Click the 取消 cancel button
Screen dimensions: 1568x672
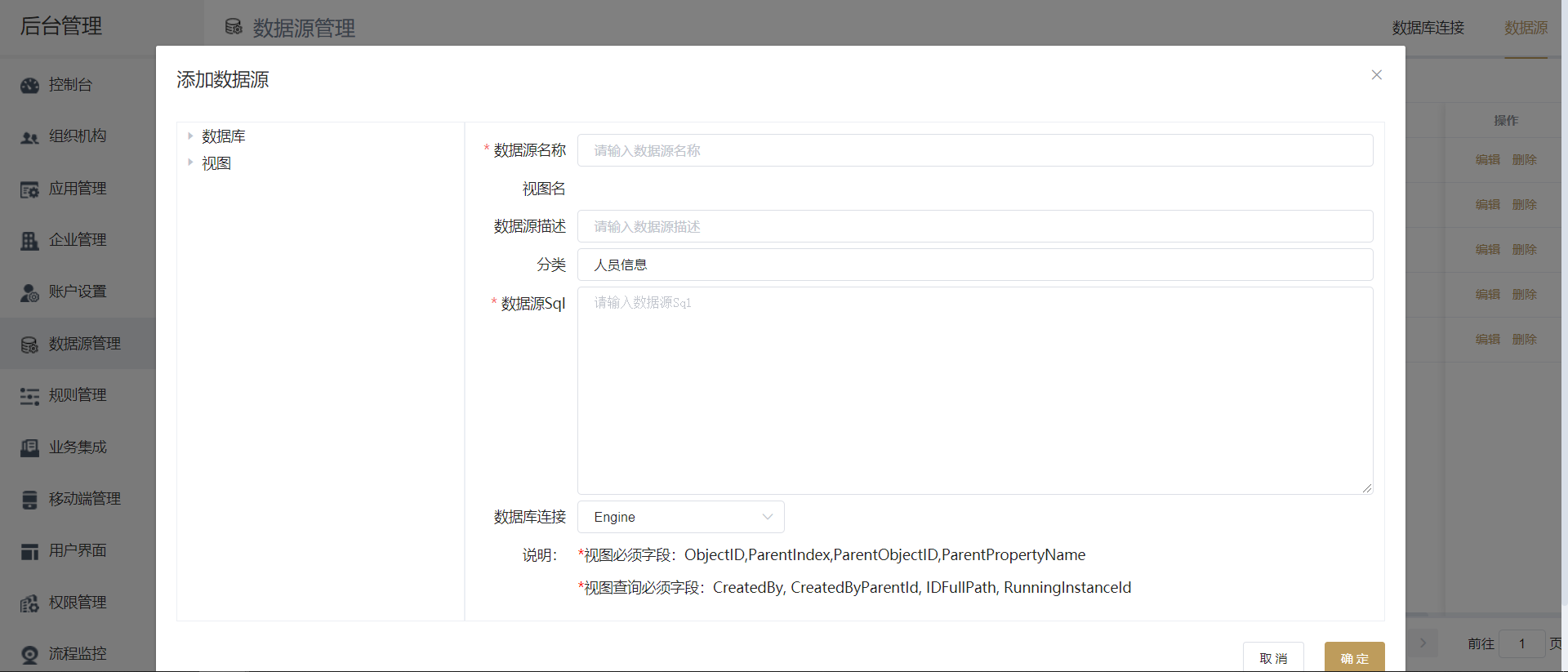point(1273,657)
